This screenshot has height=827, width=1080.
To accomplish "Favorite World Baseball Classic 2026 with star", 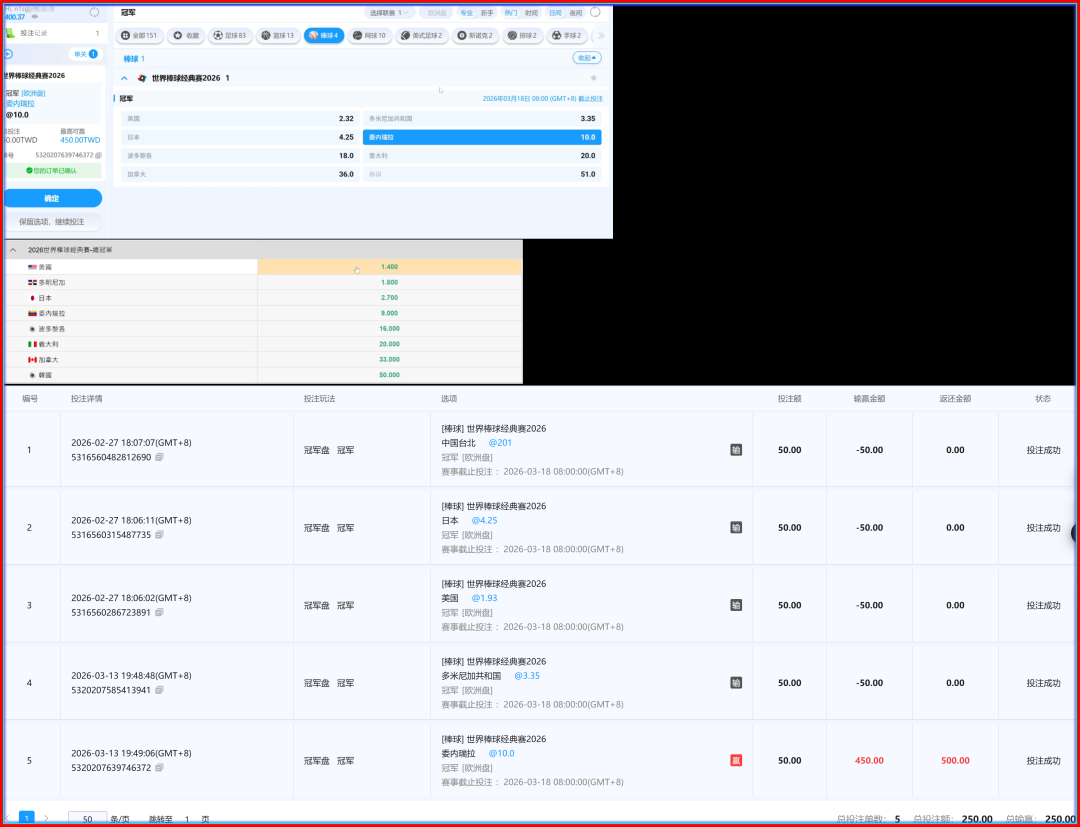I will [594, 78].
